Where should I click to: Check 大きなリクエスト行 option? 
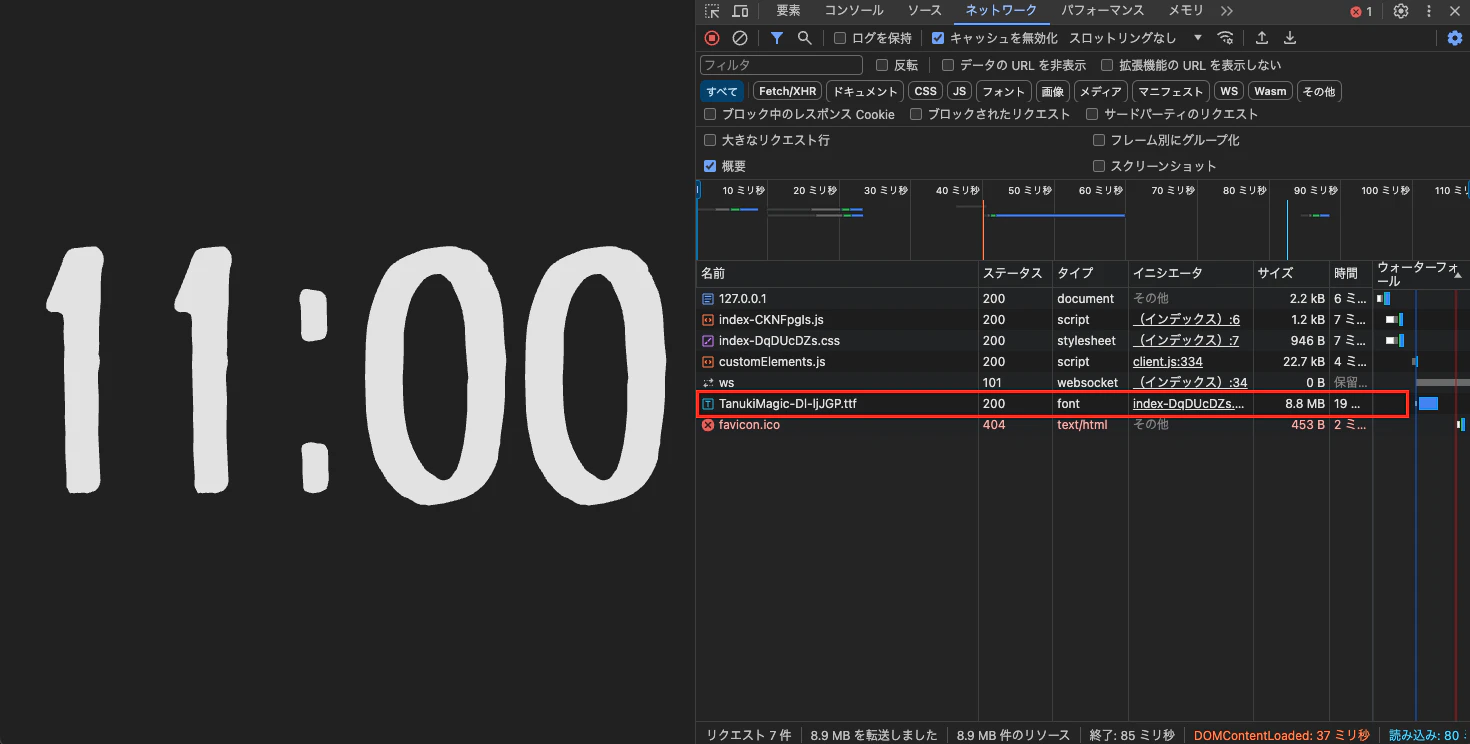pos(710,140)
